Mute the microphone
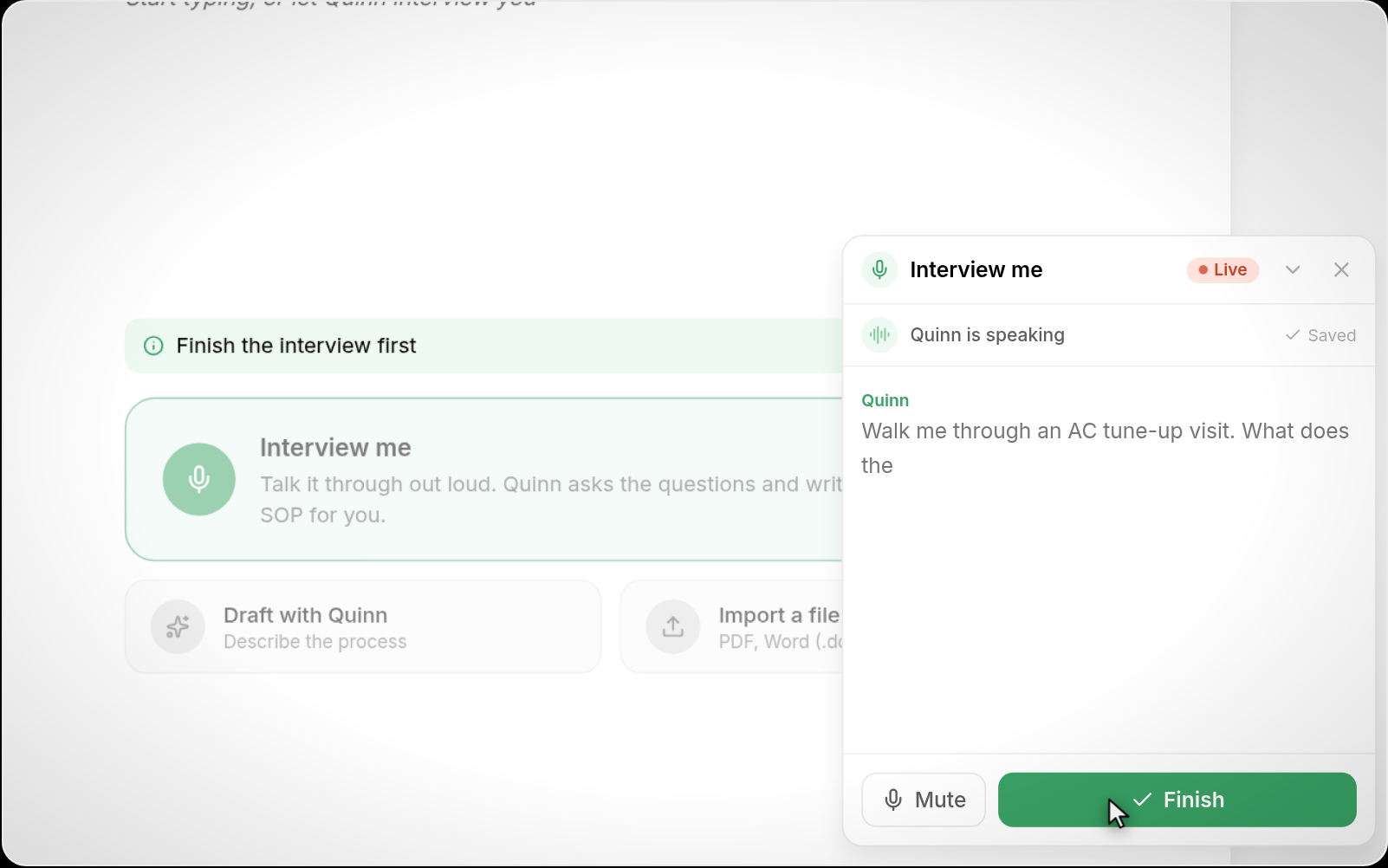The height and width of the screenshot is (868, 1388). 924,800
